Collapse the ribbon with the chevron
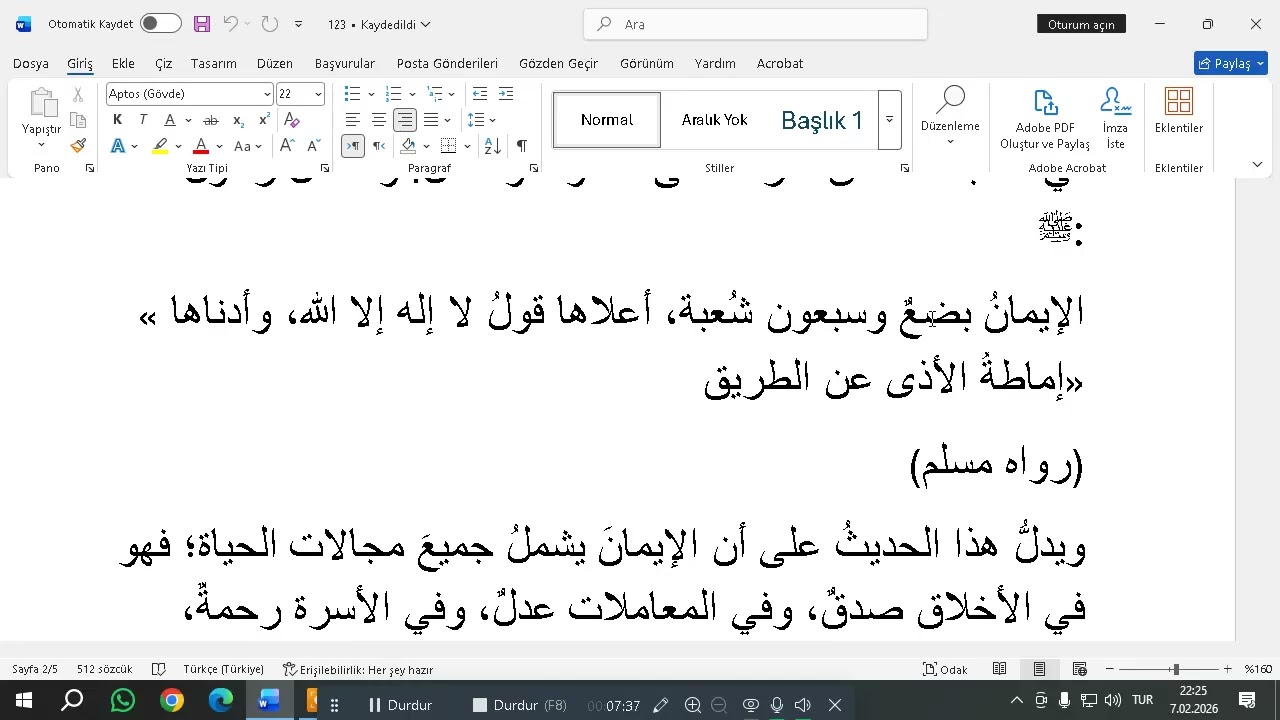Viewport: 1280px width, 720px height. click(1257, 164)
